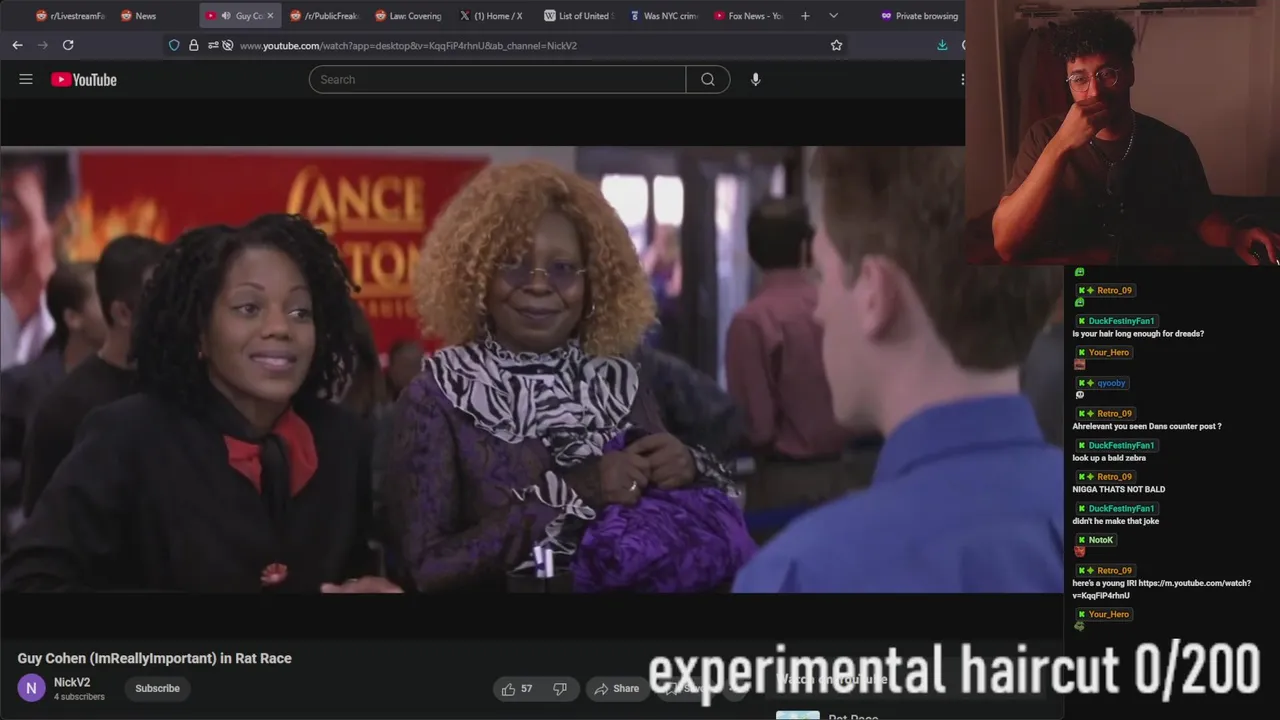Screen dimensions: 1280x720
Task: Switch to the Was NYC crime tab
Action: coord(664,16)
